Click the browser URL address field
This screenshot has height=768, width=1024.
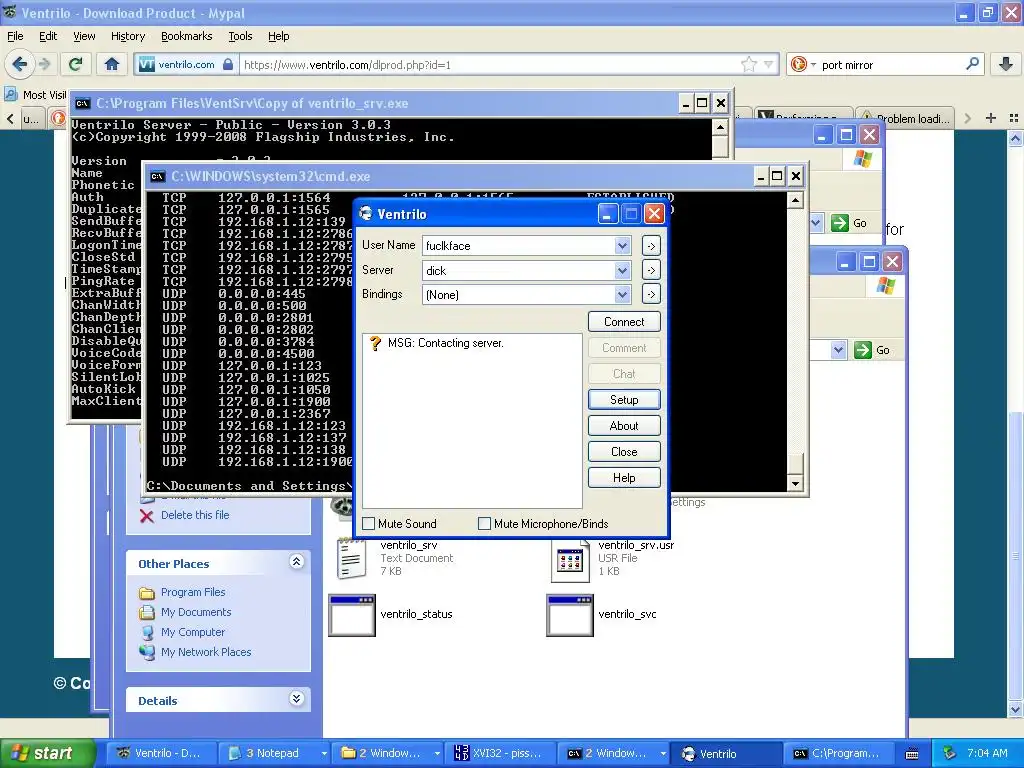pos(488,64)
